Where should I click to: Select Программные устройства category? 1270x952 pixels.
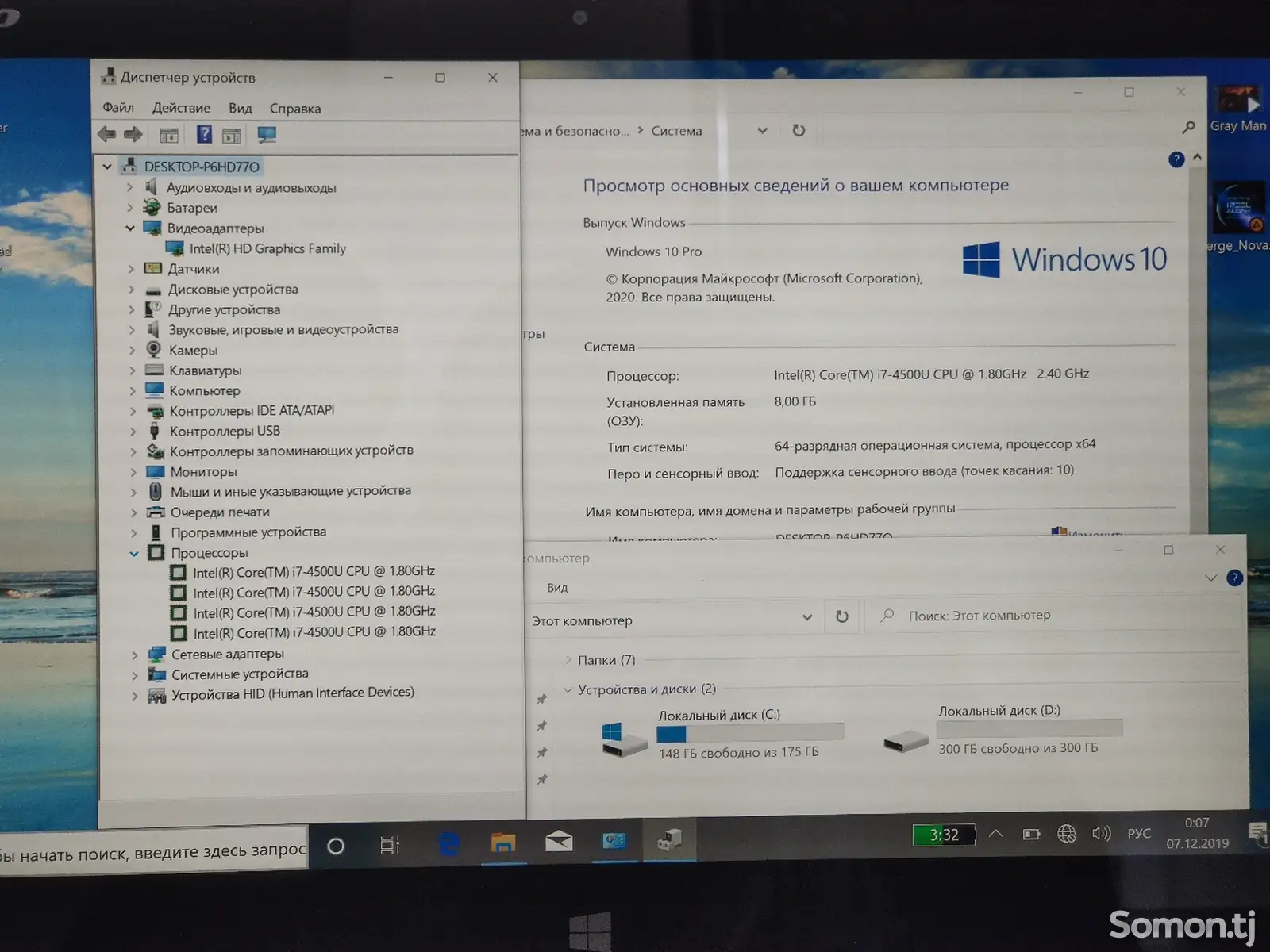pos(248,532)
